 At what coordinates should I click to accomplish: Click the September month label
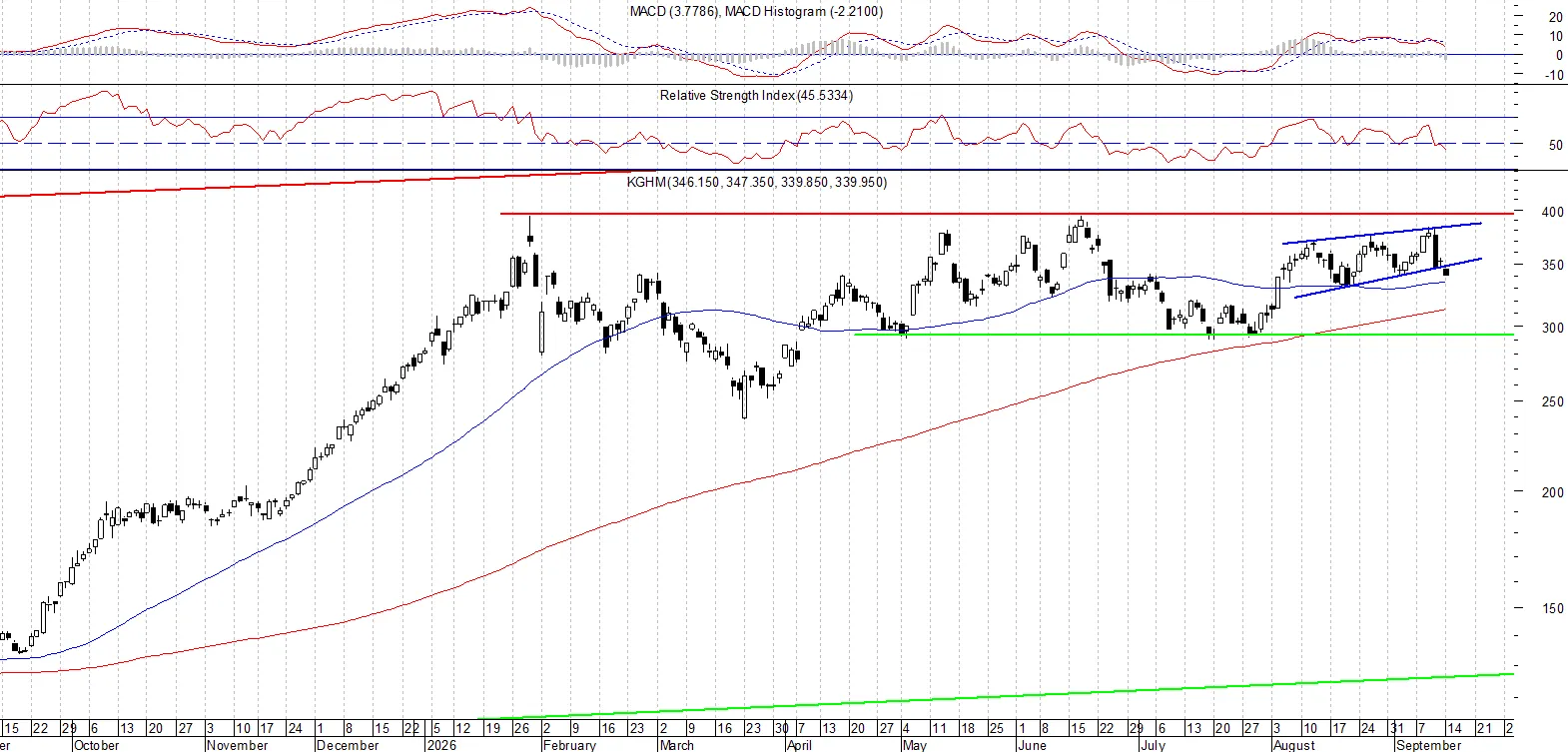1429,745
